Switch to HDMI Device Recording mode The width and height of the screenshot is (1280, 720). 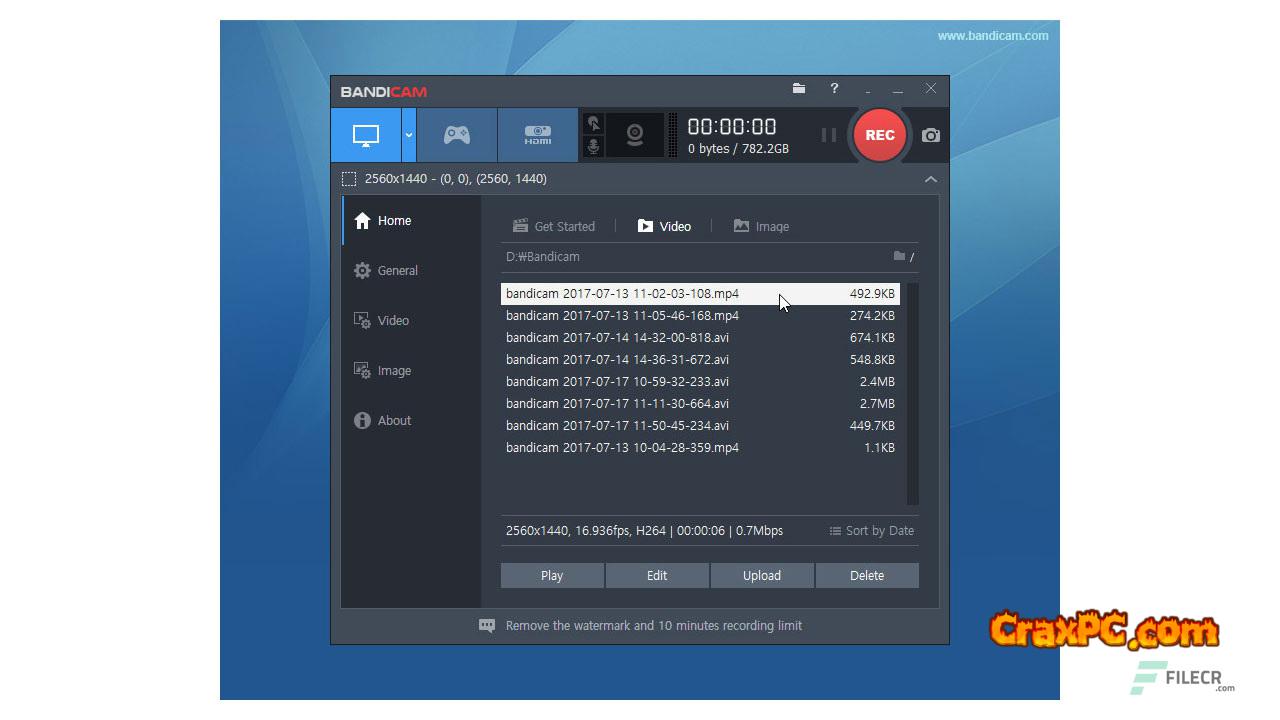point(538,135)
